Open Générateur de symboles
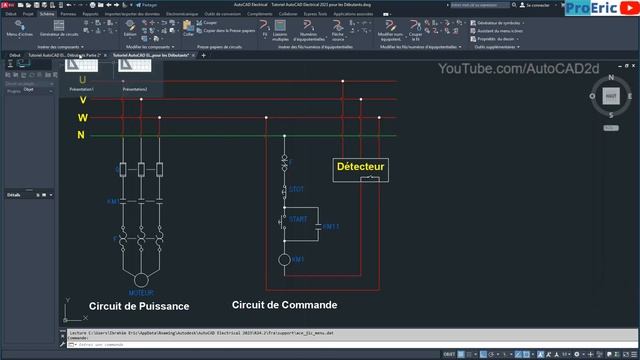Screen dimensions: 640x360 (495, 23)
